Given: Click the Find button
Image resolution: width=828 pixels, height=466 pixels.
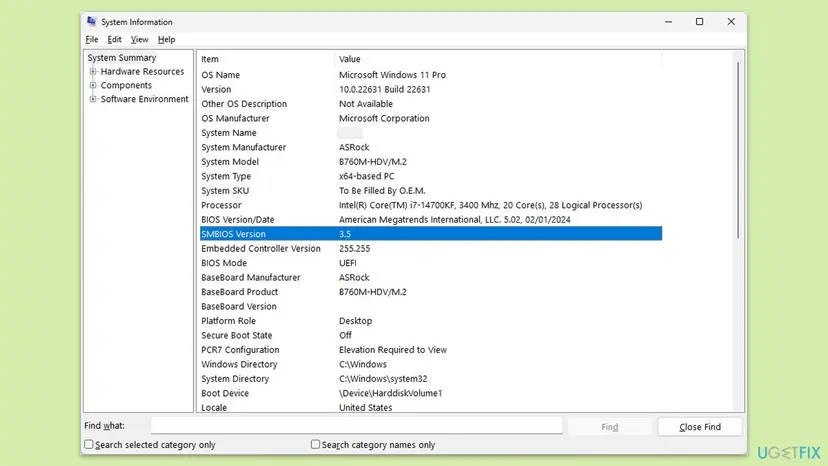Looking at the screenshot, I should tap(609, 426).
